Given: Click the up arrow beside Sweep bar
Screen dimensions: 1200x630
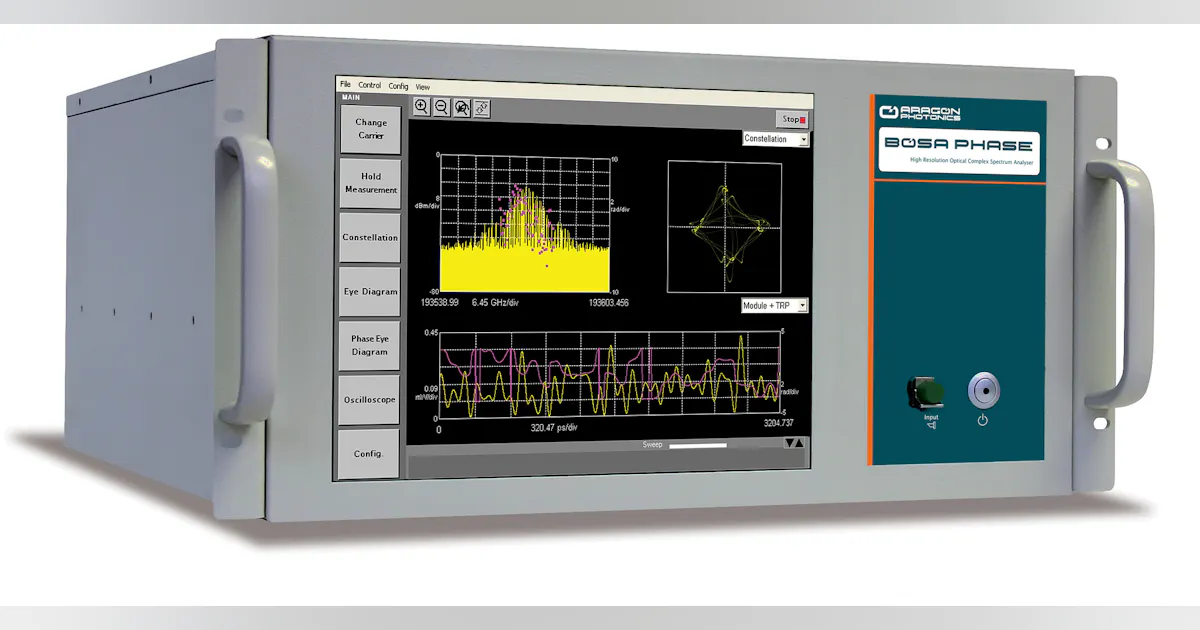Looking at the screenshot, I should point(798,442).
